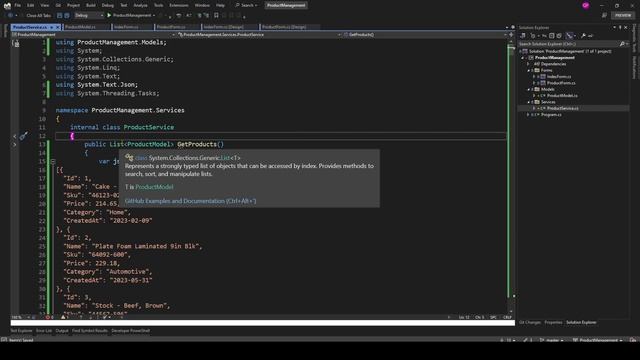The width and height of the screenshot is (640, 360).
Task: Click the PREVIEW button
Action: point(622,16)
